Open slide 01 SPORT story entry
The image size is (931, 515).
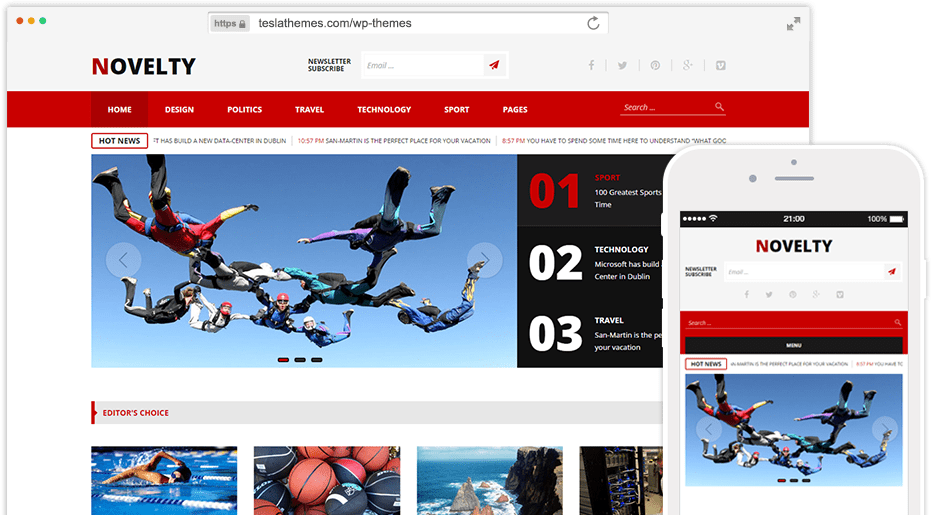pyautogui.click(x=590, y=191)
